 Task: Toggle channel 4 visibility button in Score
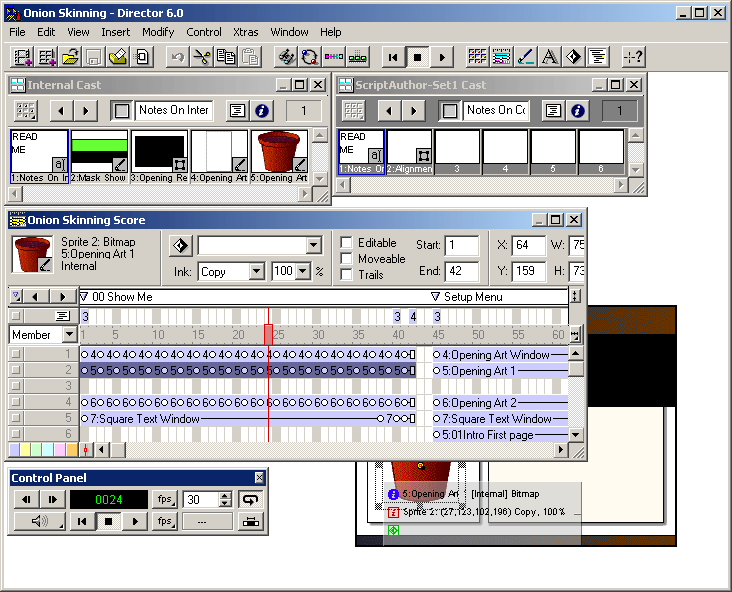[16, 402]
